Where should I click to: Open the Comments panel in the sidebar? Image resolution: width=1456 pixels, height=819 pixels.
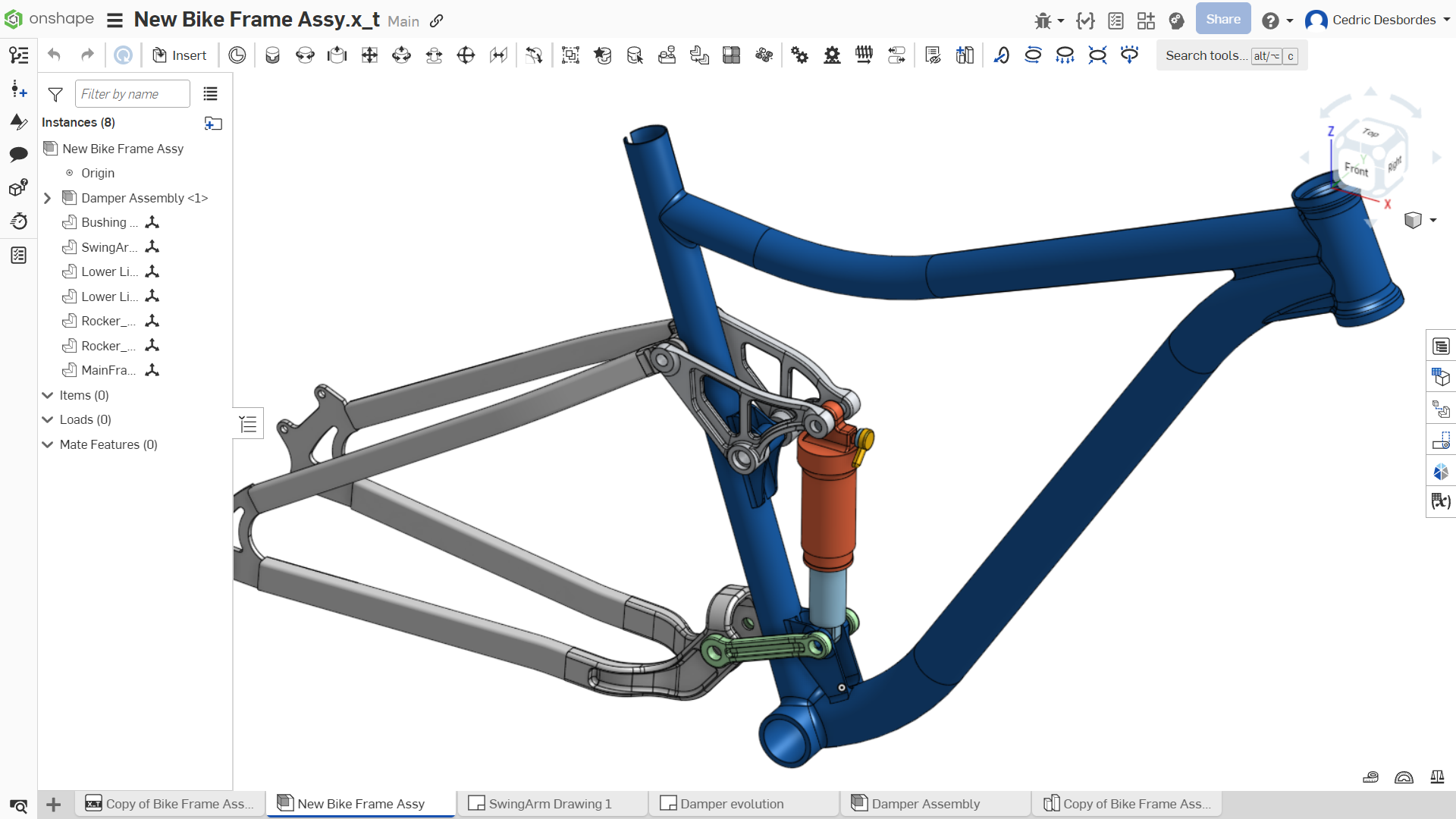coord(18,155)
